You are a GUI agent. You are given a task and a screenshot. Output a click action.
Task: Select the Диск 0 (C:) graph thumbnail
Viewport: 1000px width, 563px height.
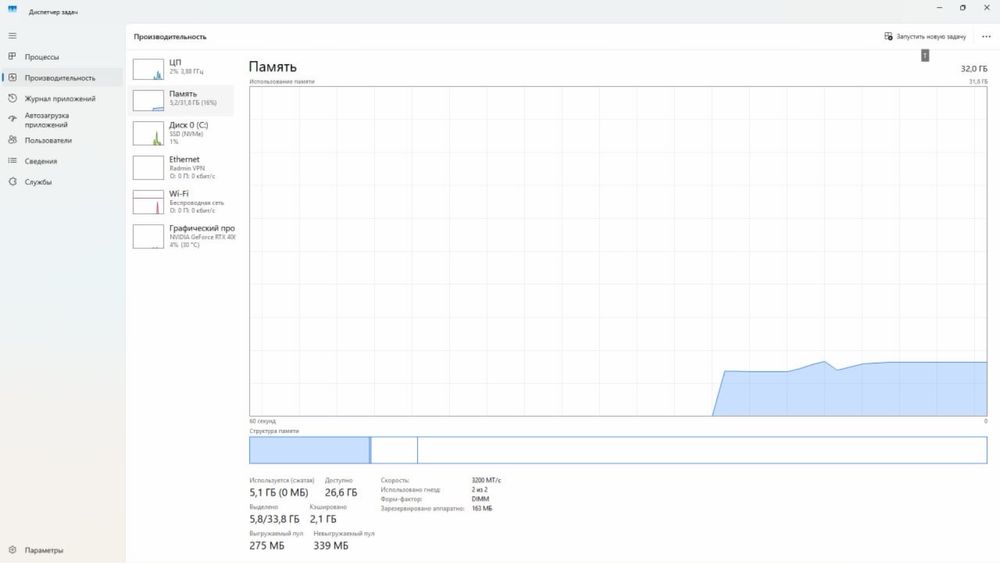pos(148,134)
